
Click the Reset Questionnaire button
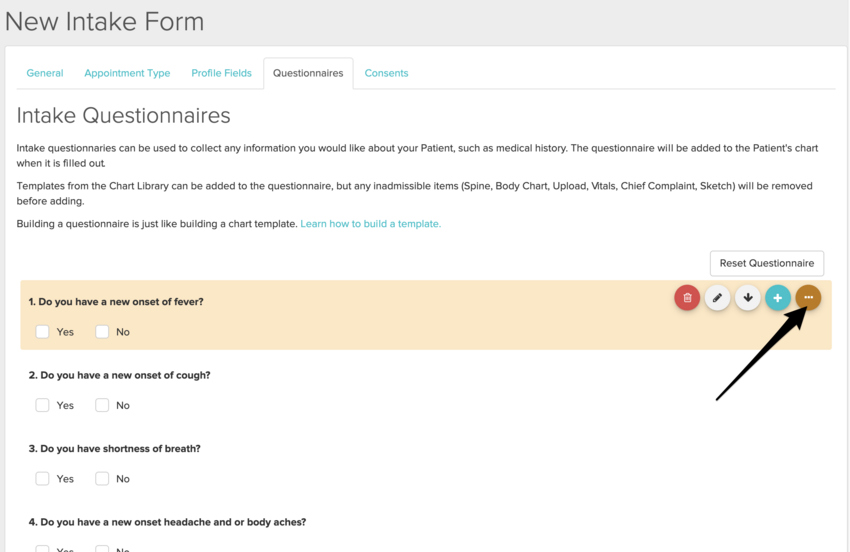click(x=767, y=263)
